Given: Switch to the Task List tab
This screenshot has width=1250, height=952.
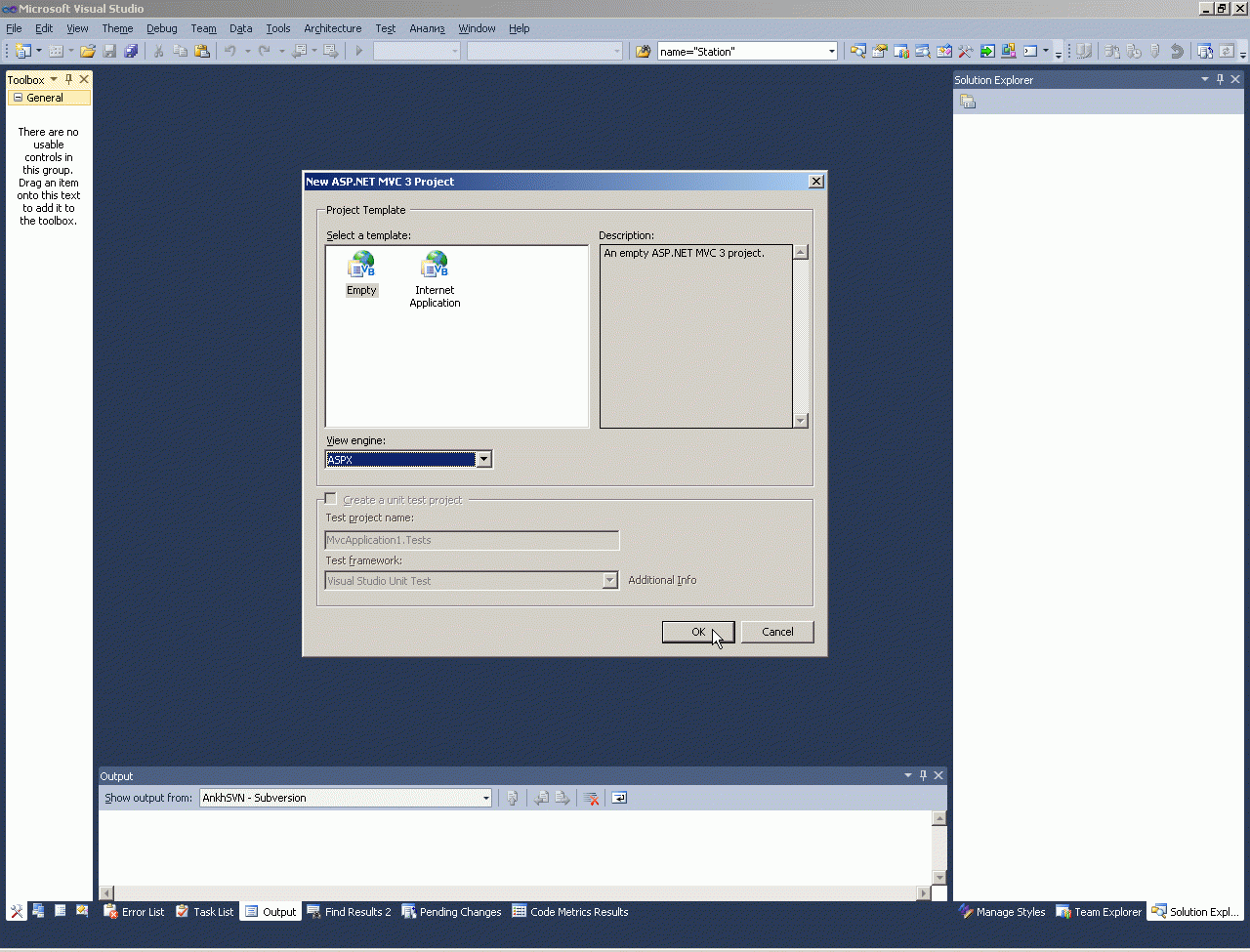Looking at the screenshot, I should [x=205, y=912].
